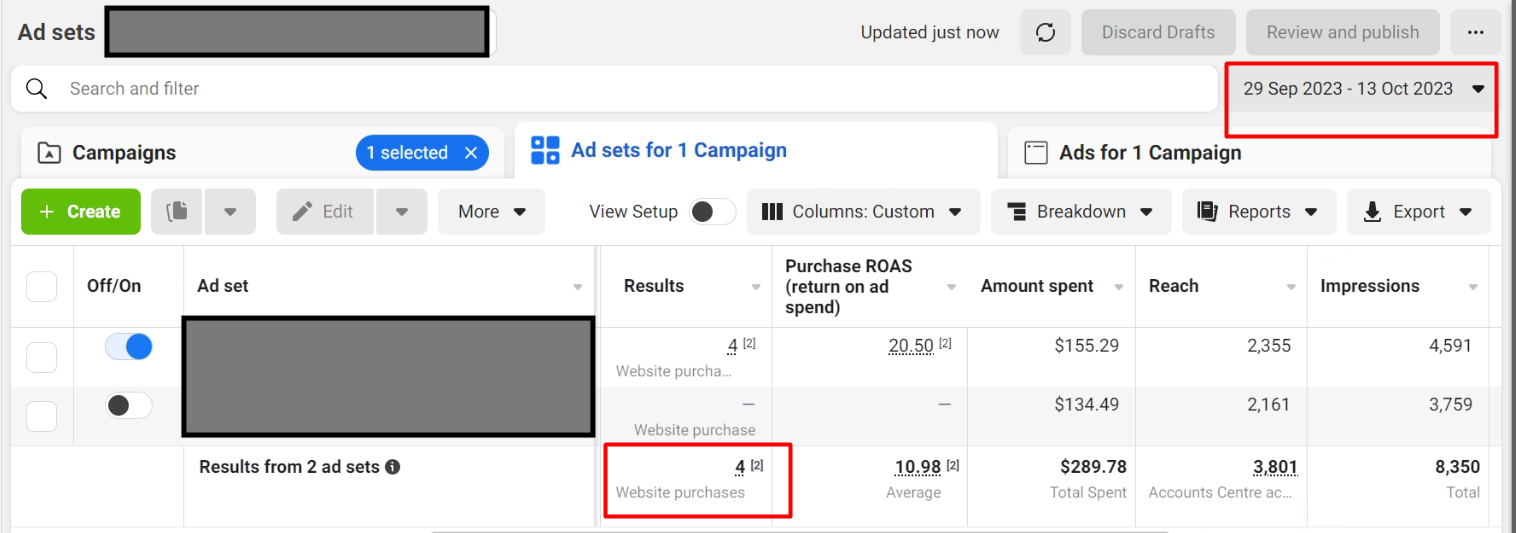Click the Off/On column header
This screenshot has height=533, width=1516.
pyautogui.click(x=114, y=286)
